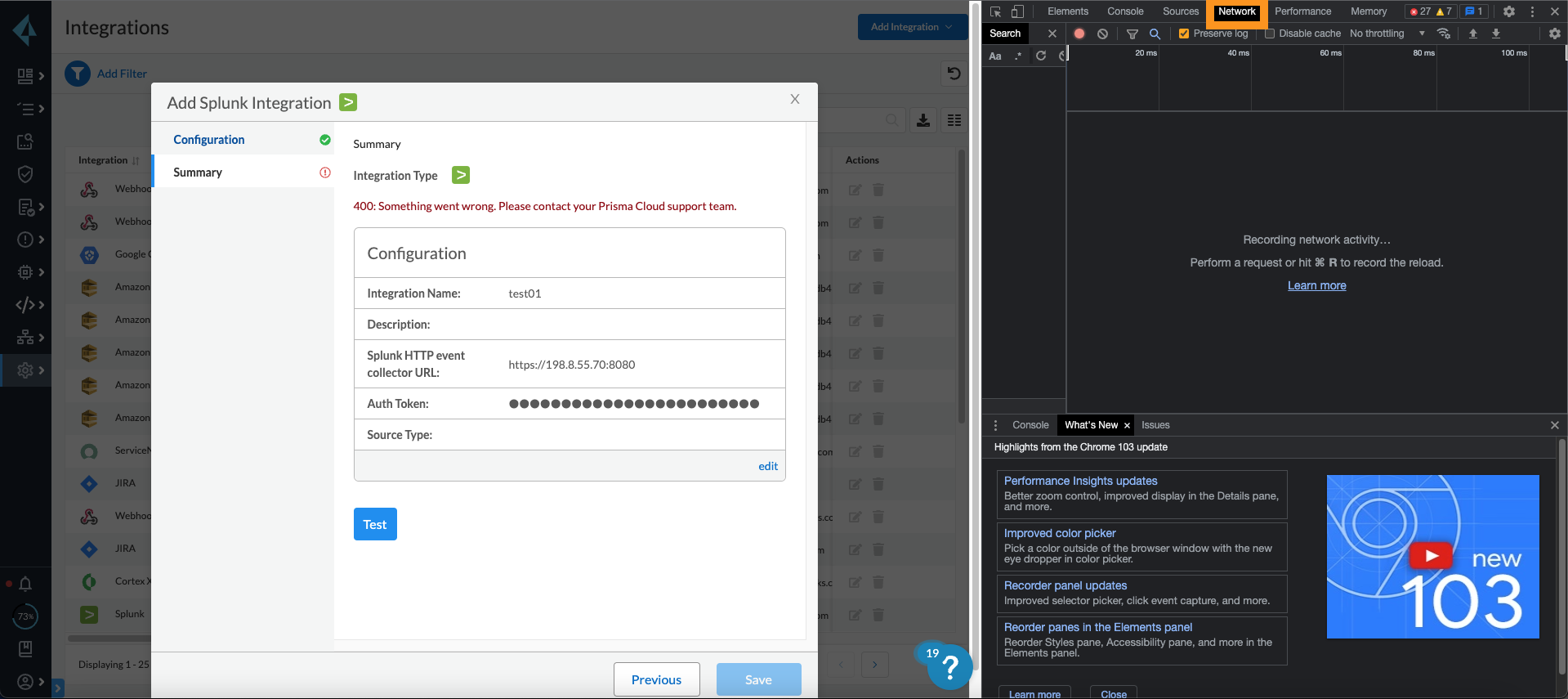The height and width of the screenshot is (699, 1568).
Task: Click the export HAR download icon
Action: coord(1496,34)
